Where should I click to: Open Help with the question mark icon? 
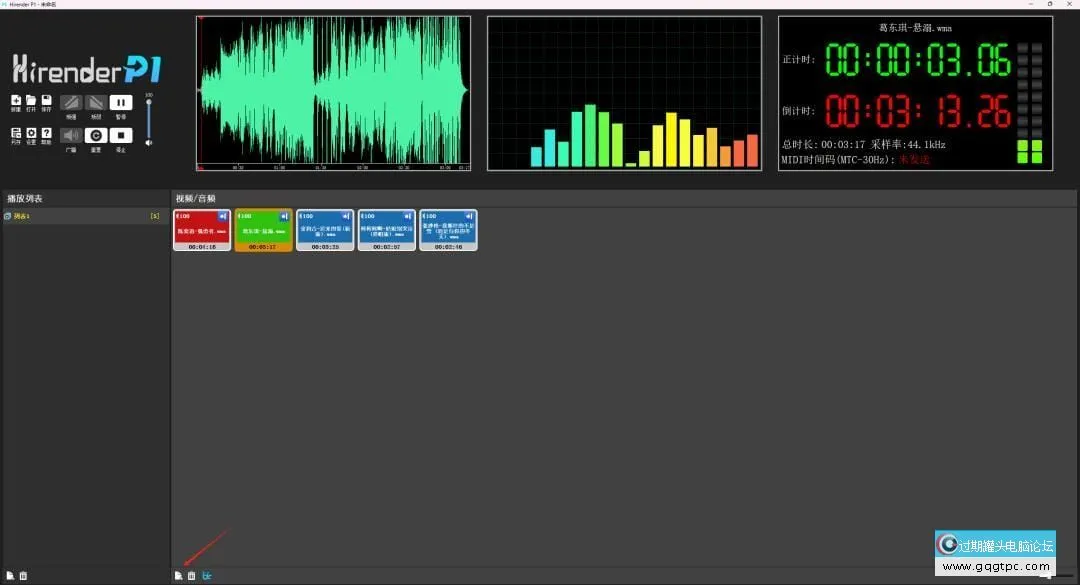click(46, 133)
